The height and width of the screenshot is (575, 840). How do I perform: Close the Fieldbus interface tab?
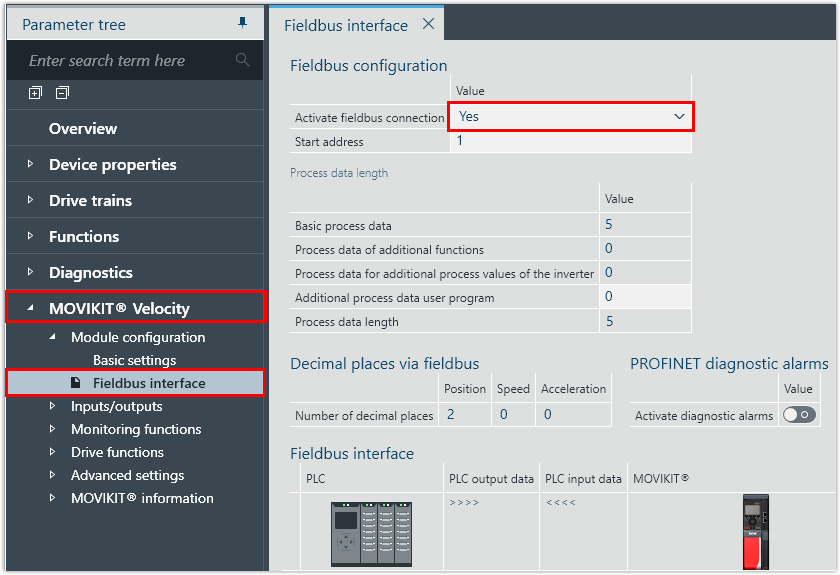(428, 24)
